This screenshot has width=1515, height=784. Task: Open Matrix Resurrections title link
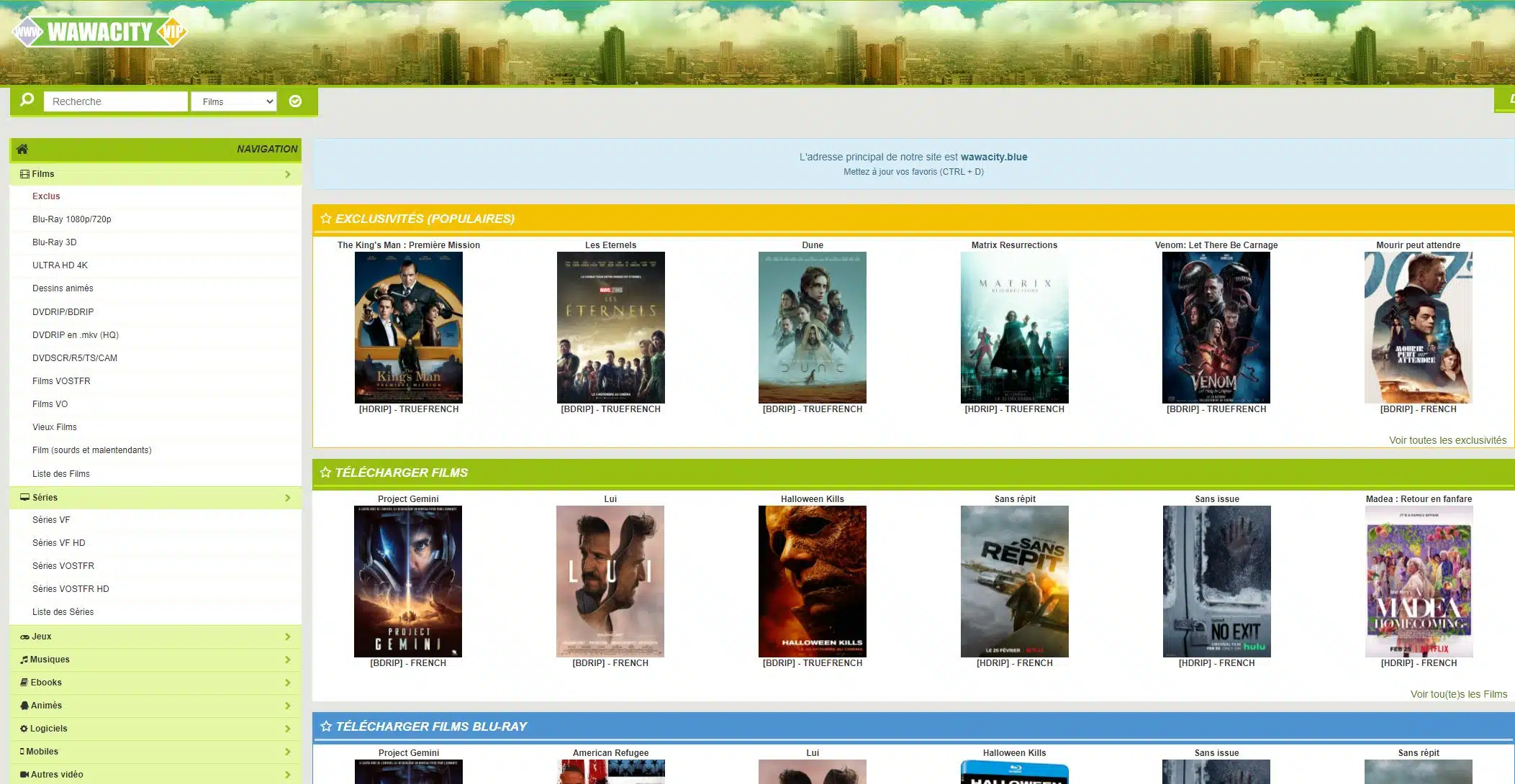[x=1014, y=245]
